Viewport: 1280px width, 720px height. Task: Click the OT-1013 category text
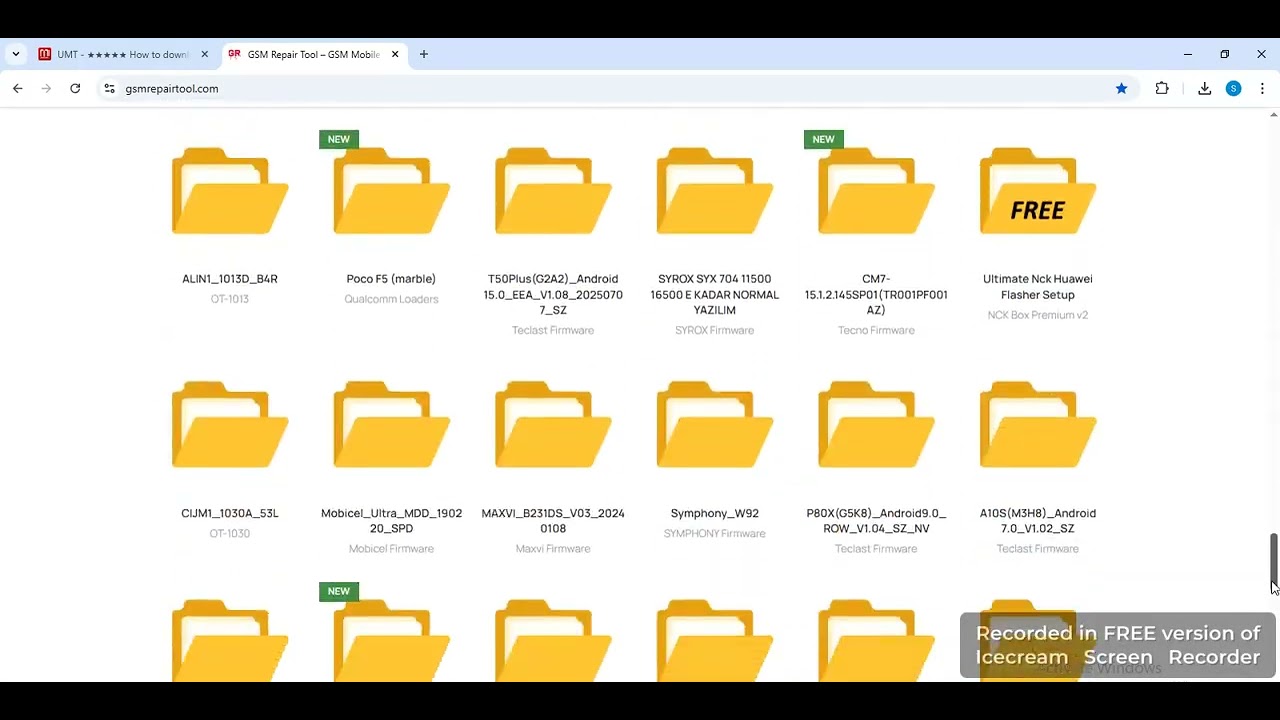tap(230, 299)
